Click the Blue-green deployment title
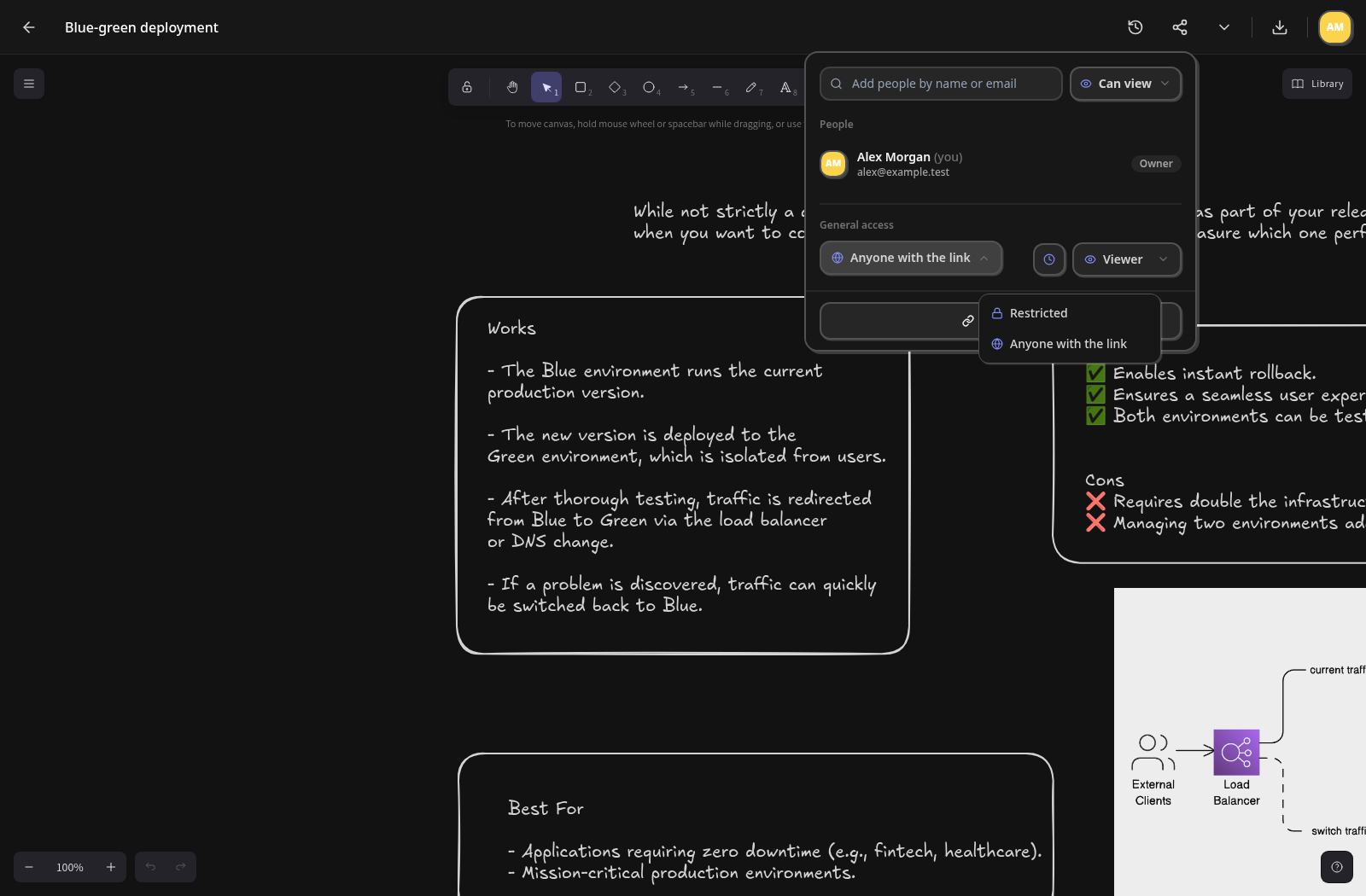The height and width of the screenshot is (896, 1366). [142, 27]
